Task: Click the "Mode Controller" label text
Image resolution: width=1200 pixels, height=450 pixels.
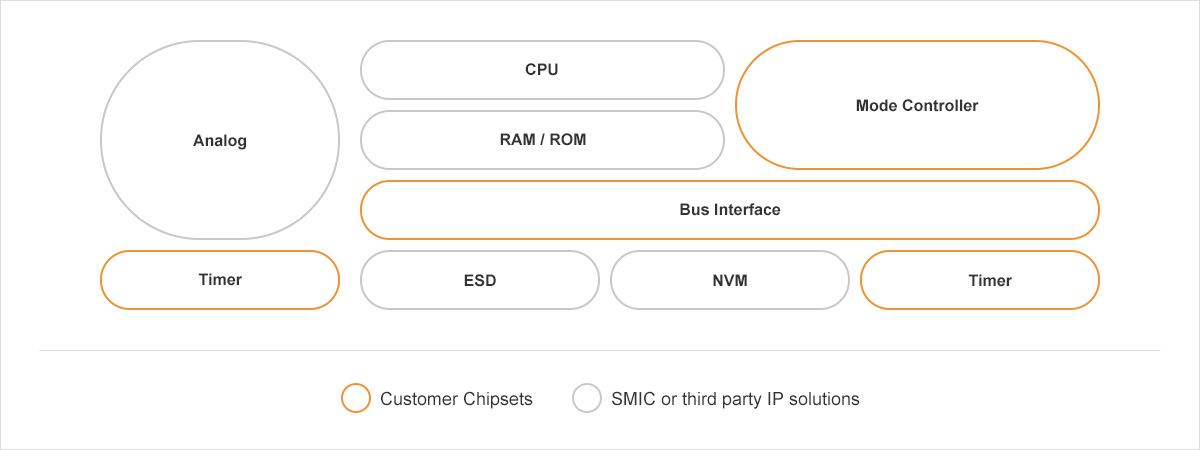Action: pos(917,105)
